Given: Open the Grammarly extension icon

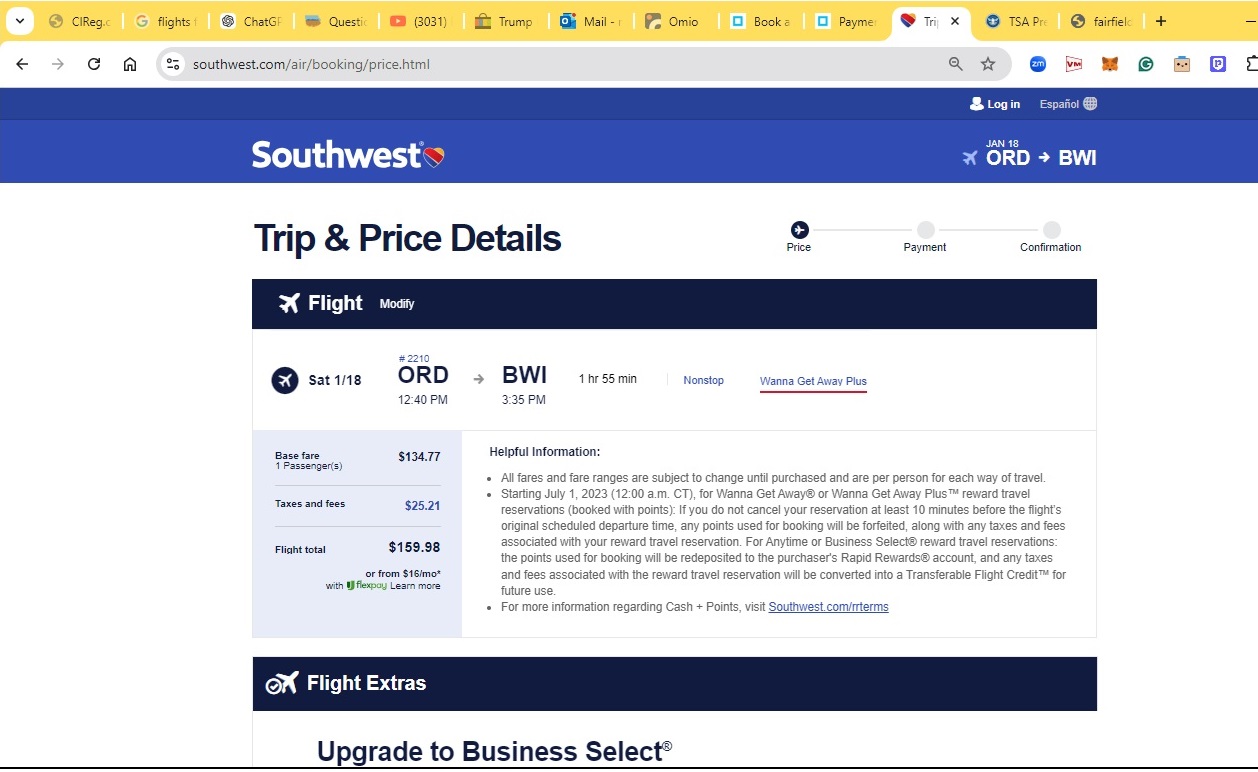Looking at the screenshot, I should (1146, 64).
